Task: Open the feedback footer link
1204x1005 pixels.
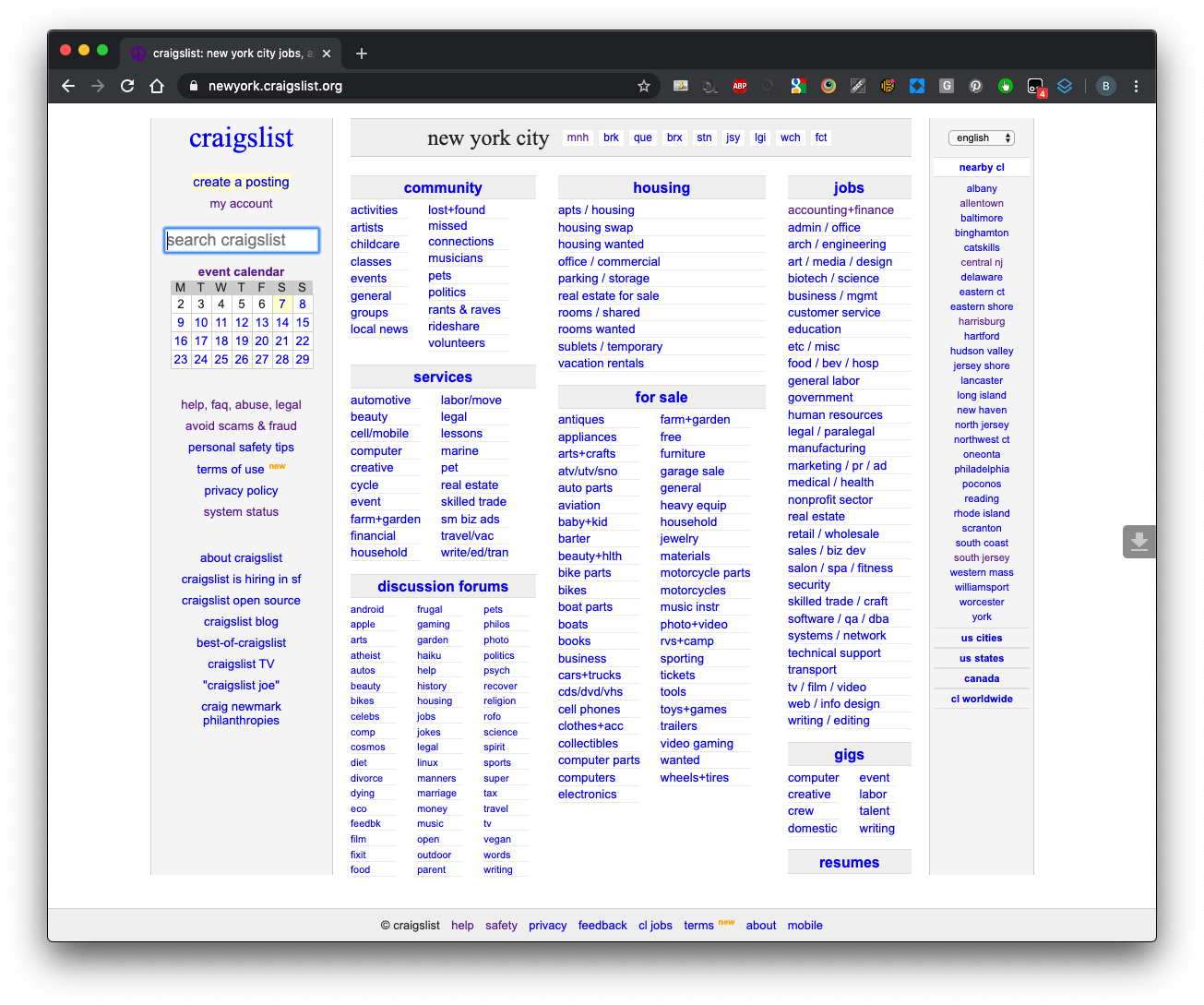Action: point(602,926)
